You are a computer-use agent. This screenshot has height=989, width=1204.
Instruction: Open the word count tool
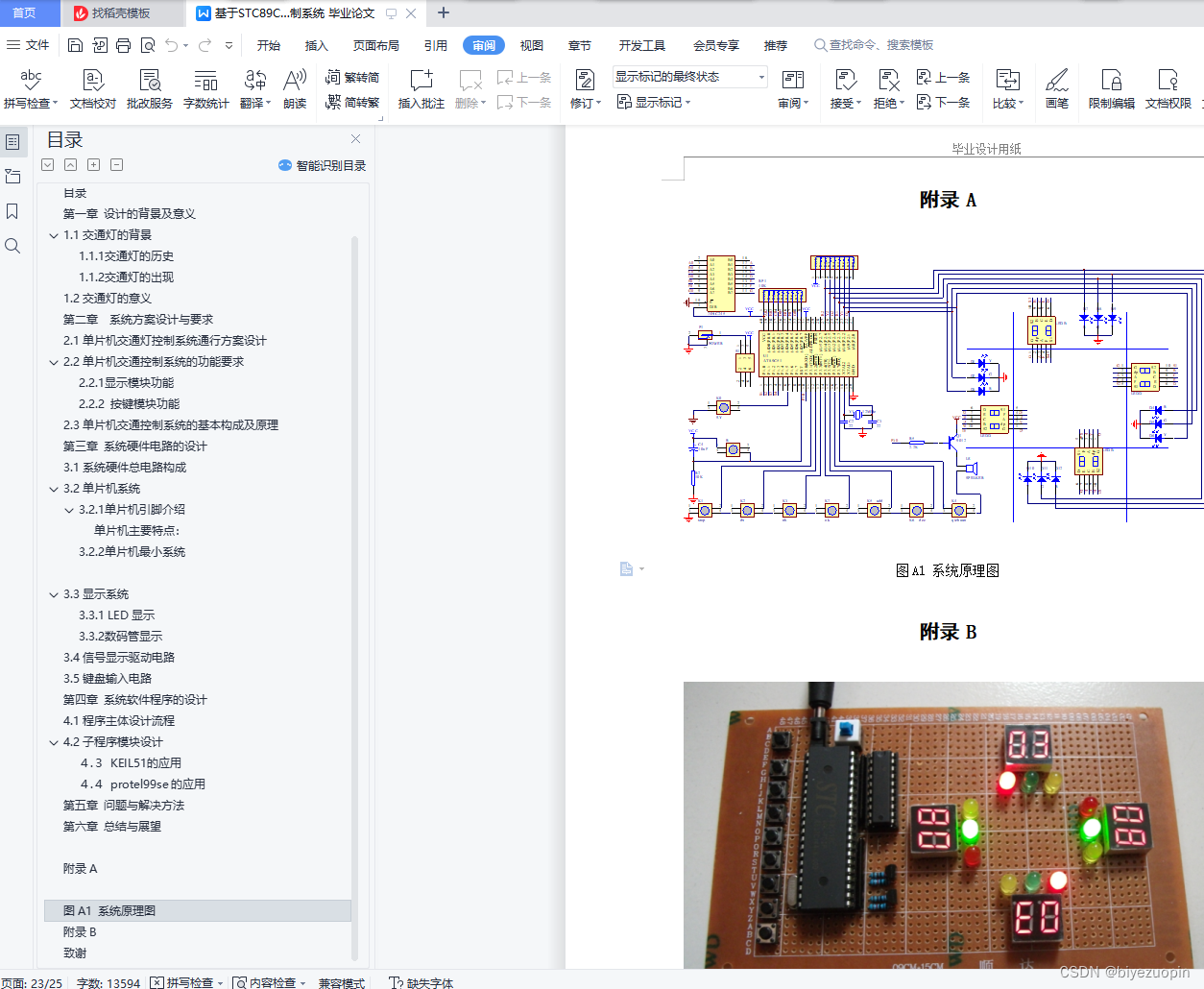tap(205, 88)
